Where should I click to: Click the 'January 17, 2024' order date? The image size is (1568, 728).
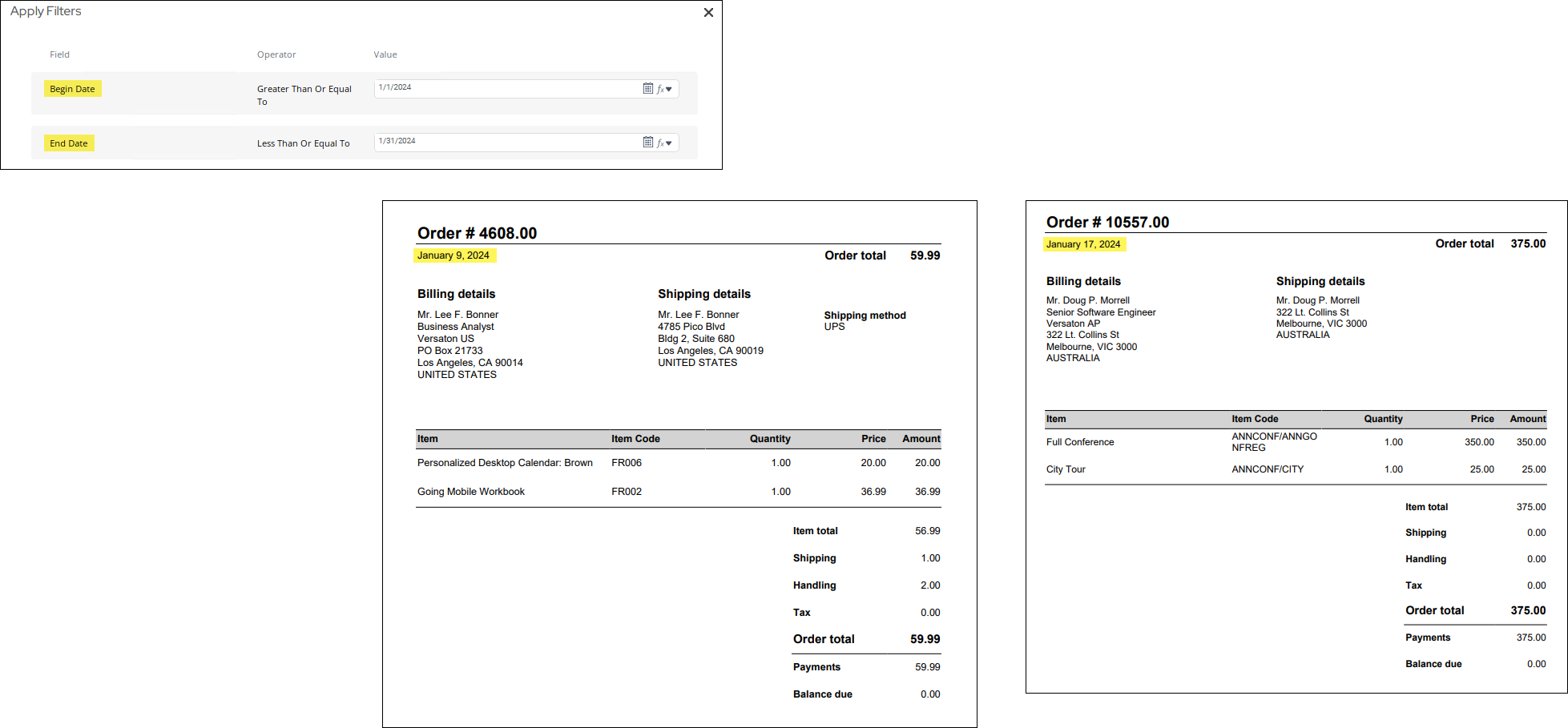click(1083, 244)
